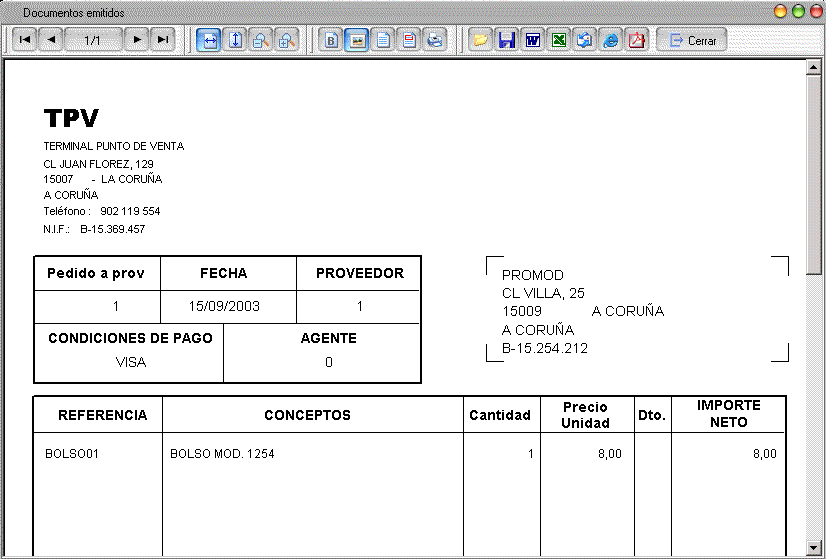Click the page icon with red box
The height and width of the screenshot is (559, 826).
coord(409,40)
